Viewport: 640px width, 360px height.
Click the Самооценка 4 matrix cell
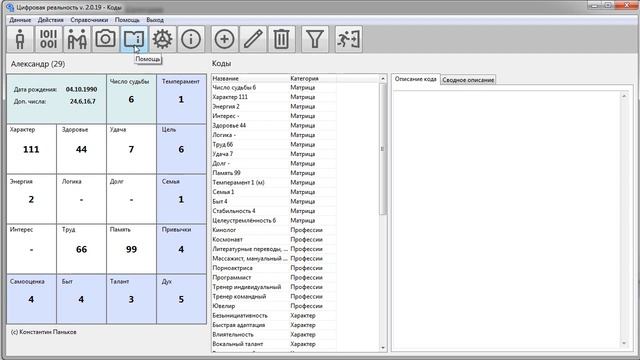(31, 299)
